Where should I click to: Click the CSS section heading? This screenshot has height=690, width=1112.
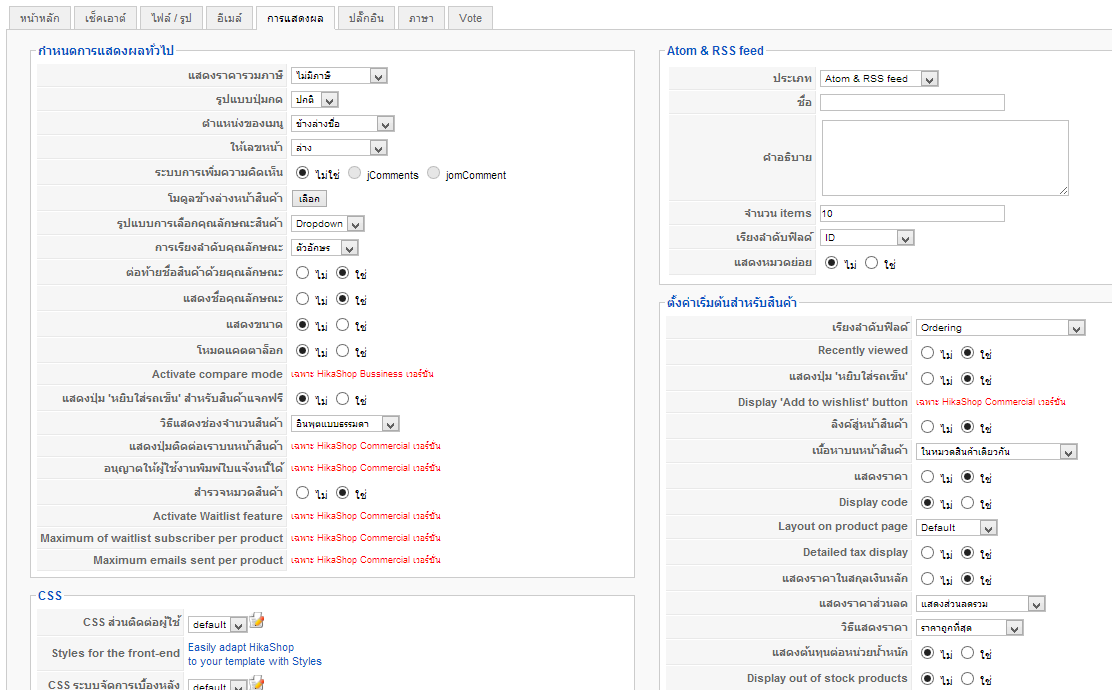pos(50,596)
